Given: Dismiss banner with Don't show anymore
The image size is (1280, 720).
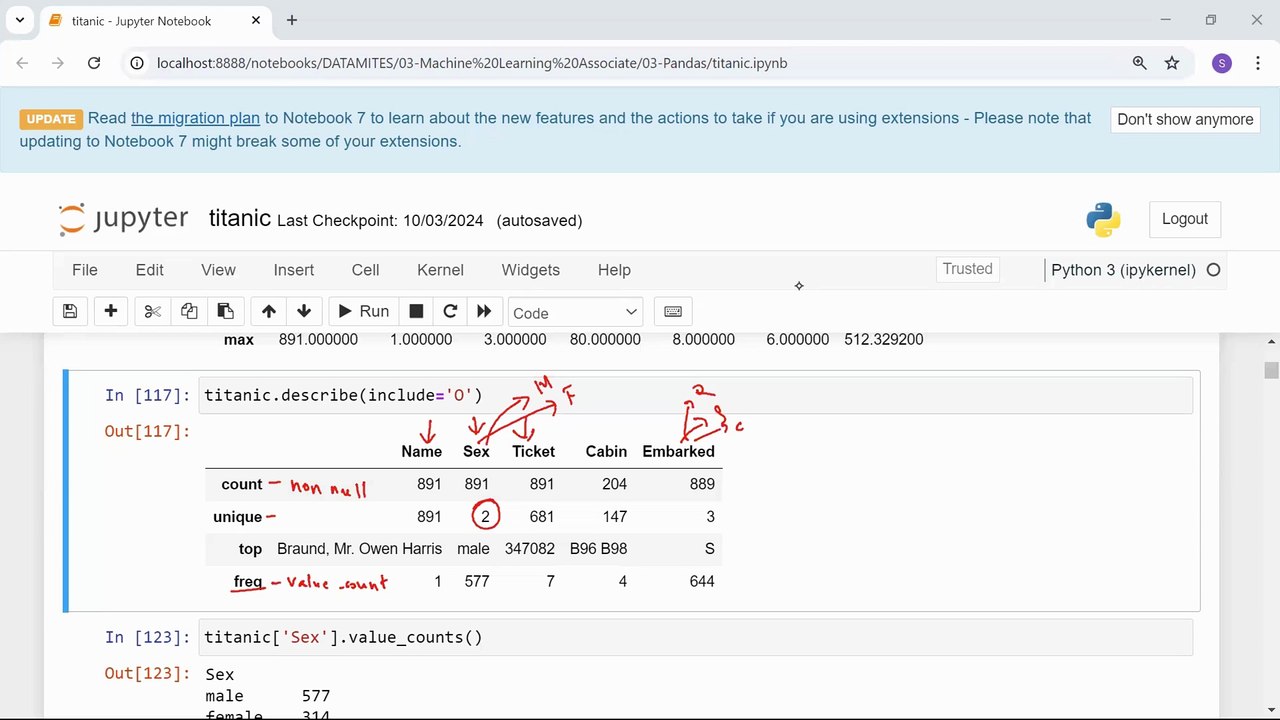Looking at the screenshot, I should click(x=1185, y=119).
